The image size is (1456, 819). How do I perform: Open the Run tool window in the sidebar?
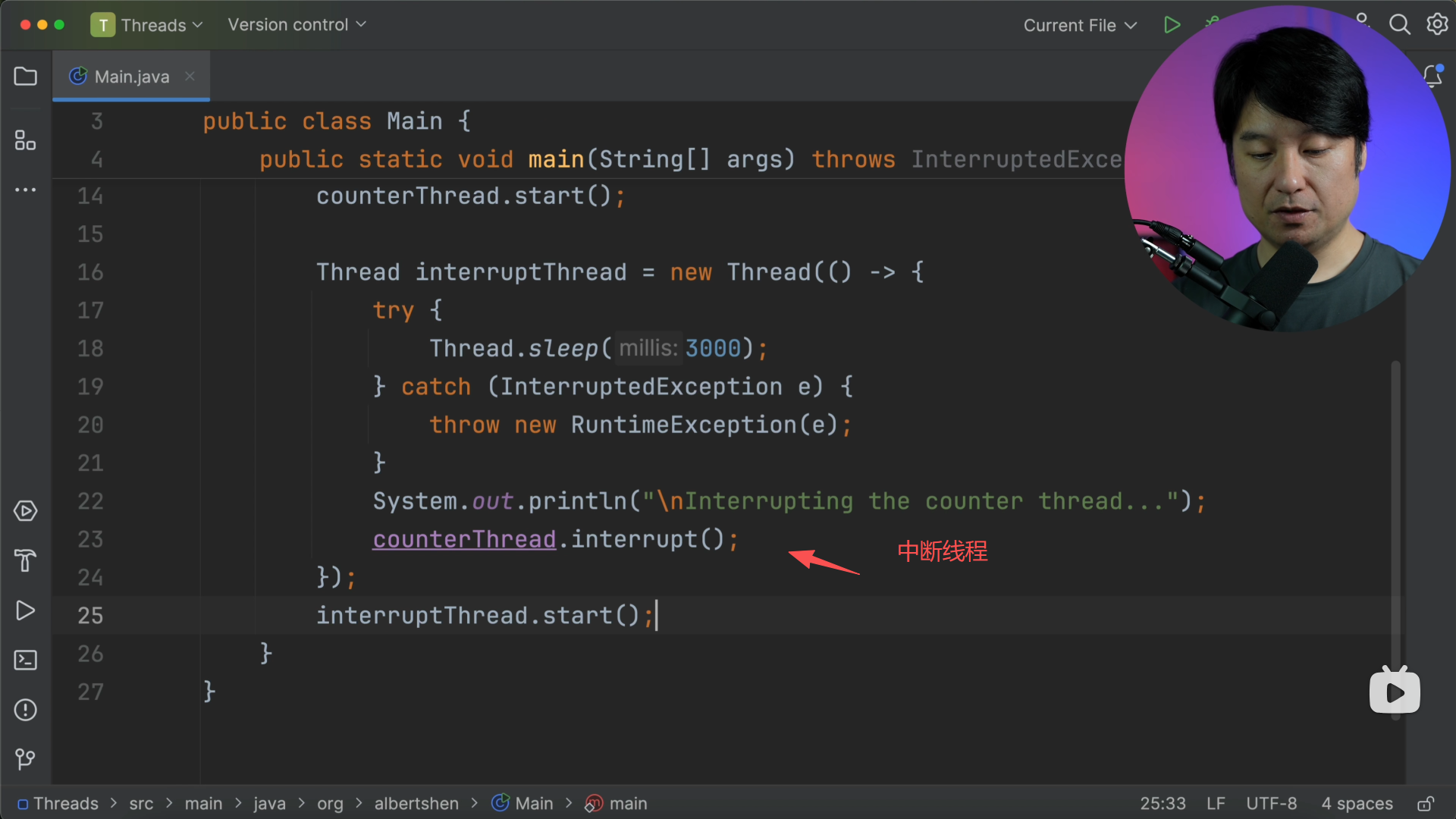[x=25, y=610]
